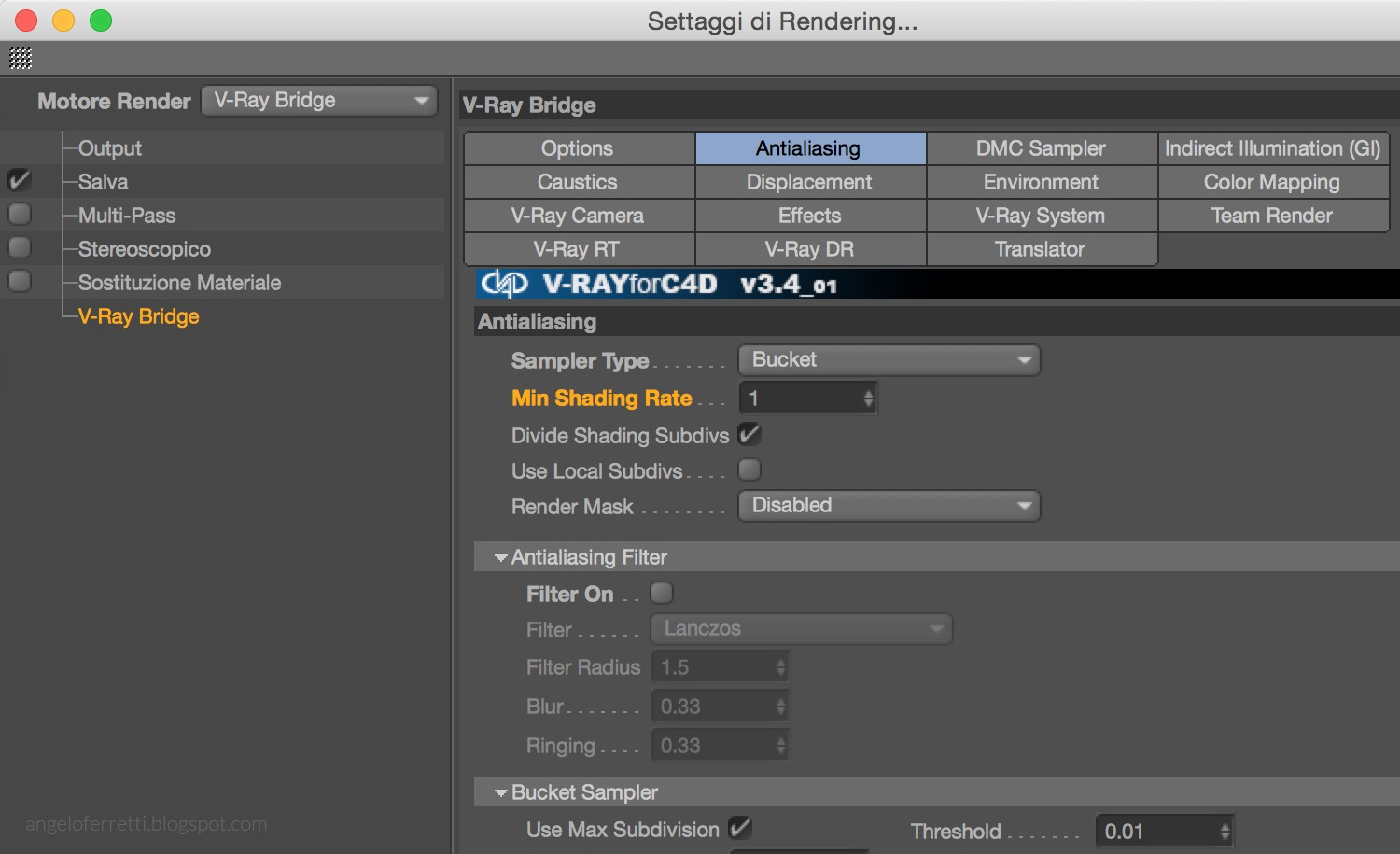
Task: Toggle Use Max Subdivision checkbox
Action: [739, 828]
